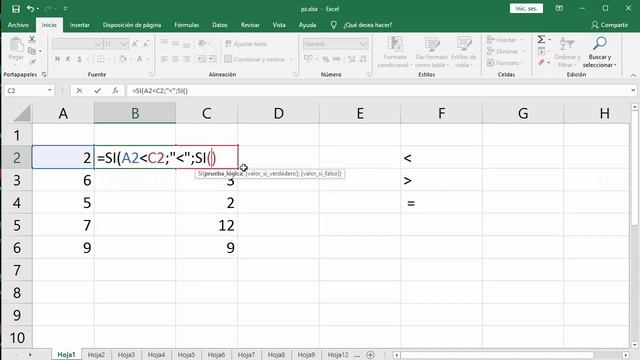Click the text orientation icon
Viewport: 640px width, 360px height.
(202, 44)
